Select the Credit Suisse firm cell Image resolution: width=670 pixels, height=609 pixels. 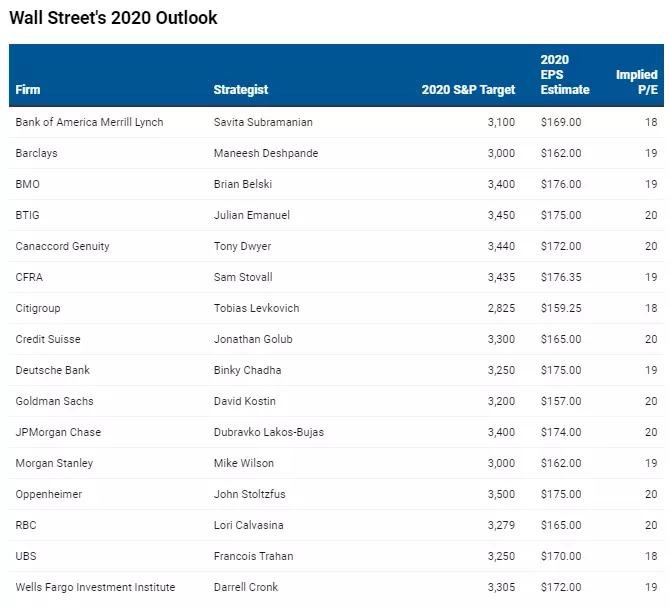pos(48,339)
